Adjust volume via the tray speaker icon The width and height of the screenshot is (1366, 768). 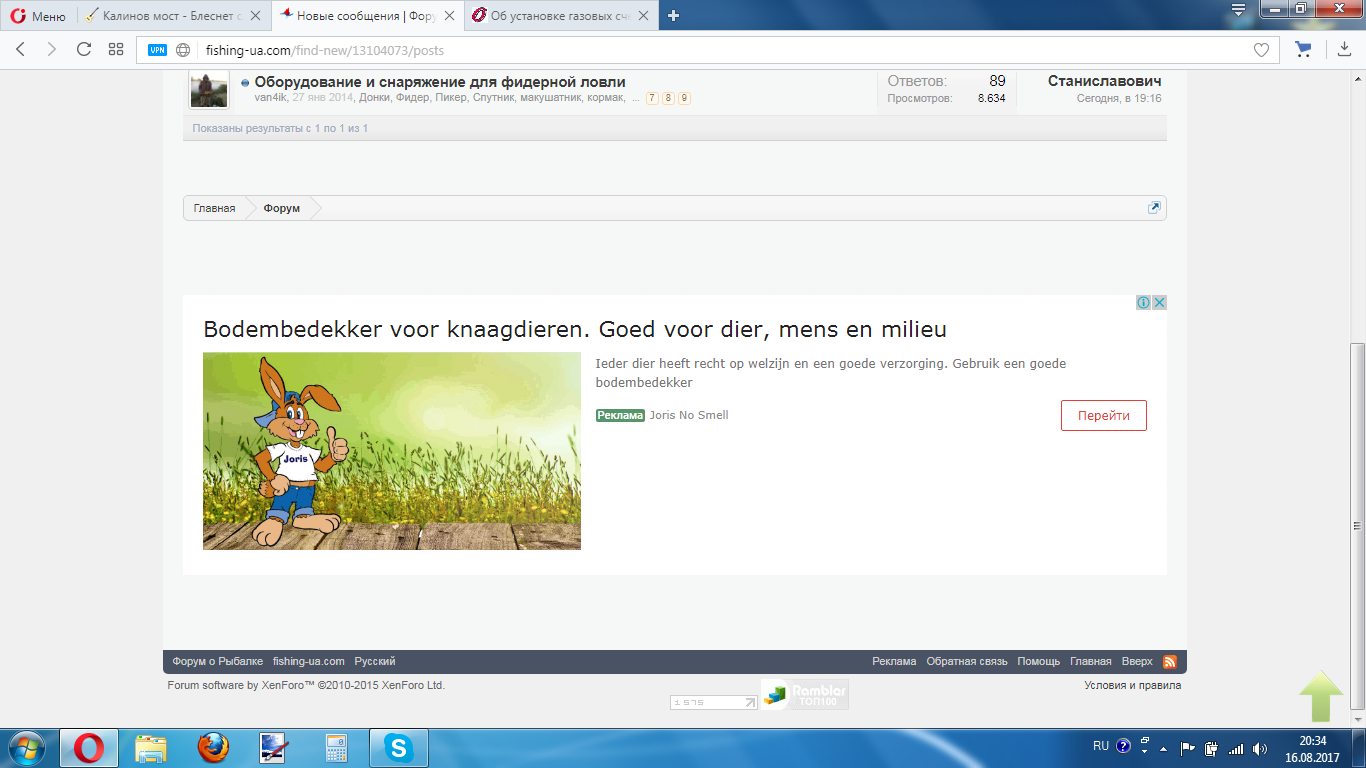[1259, 748]
